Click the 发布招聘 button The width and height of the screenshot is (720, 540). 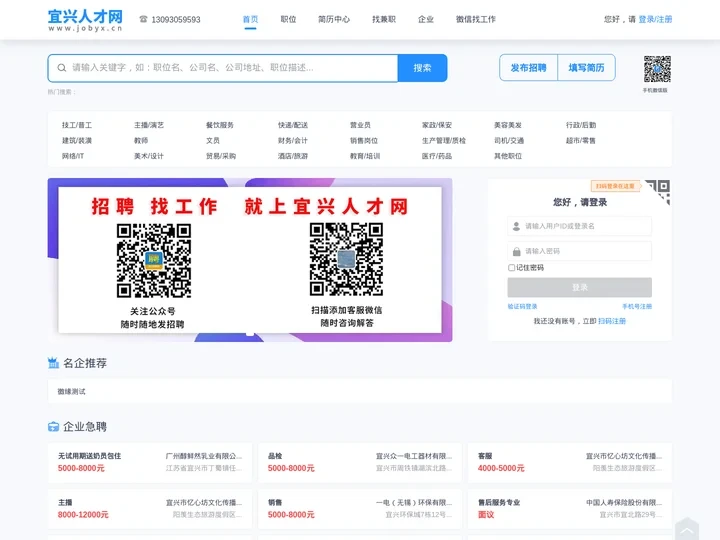[529, 68]
